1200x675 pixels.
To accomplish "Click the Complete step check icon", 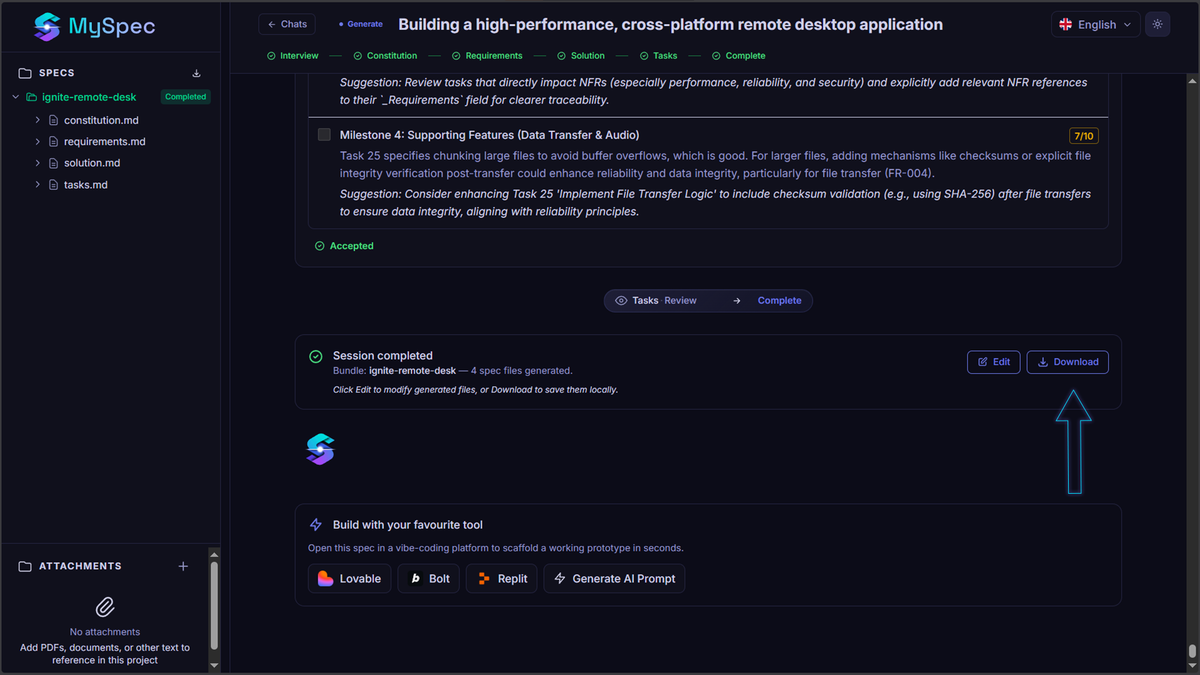I will click(x=716, y=56).
